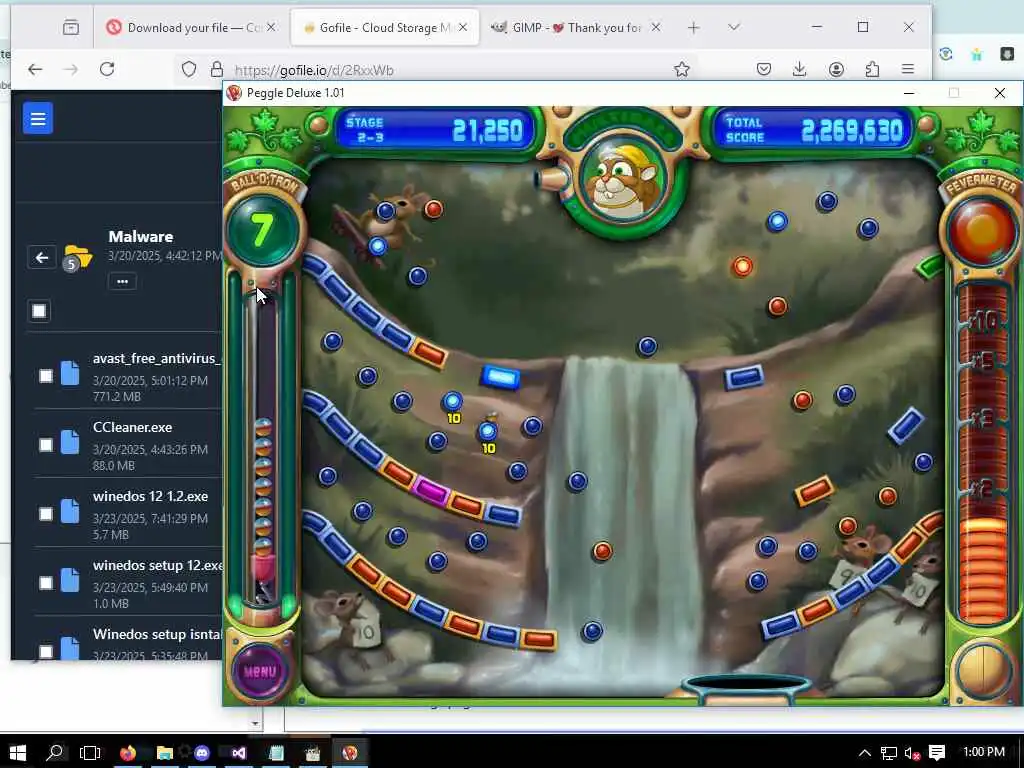1024x768 pixels.
Task: Switch to Download your file tab
Action: point(187,27)
